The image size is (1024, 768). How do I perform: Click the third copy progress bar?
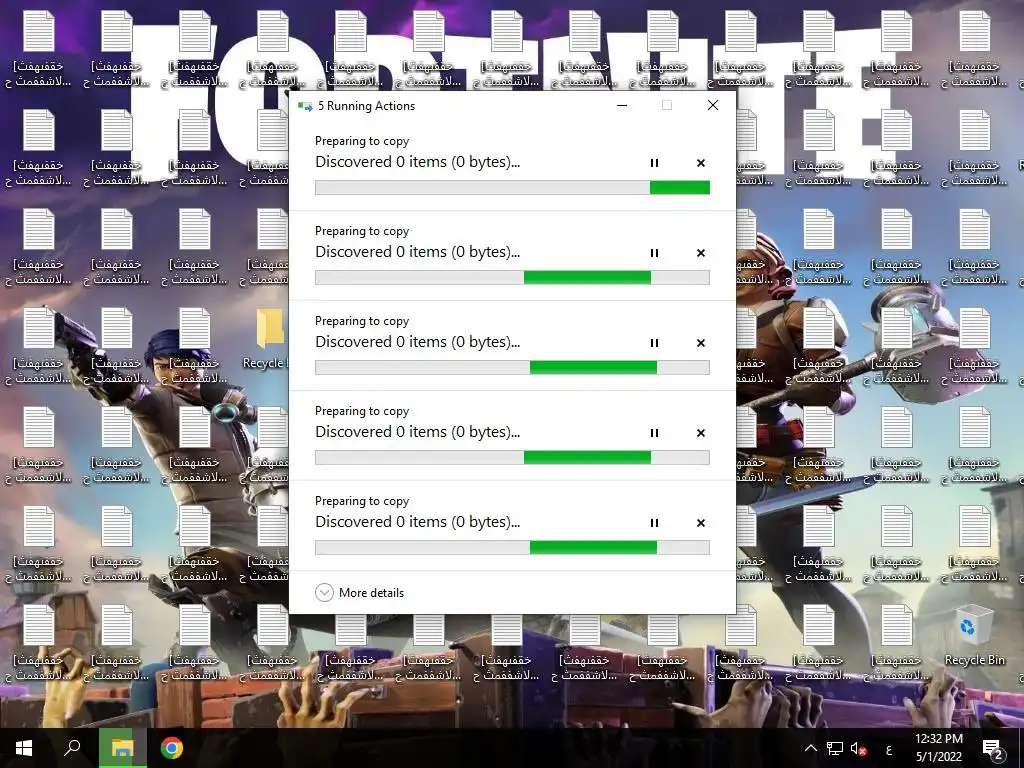[512, 368]
